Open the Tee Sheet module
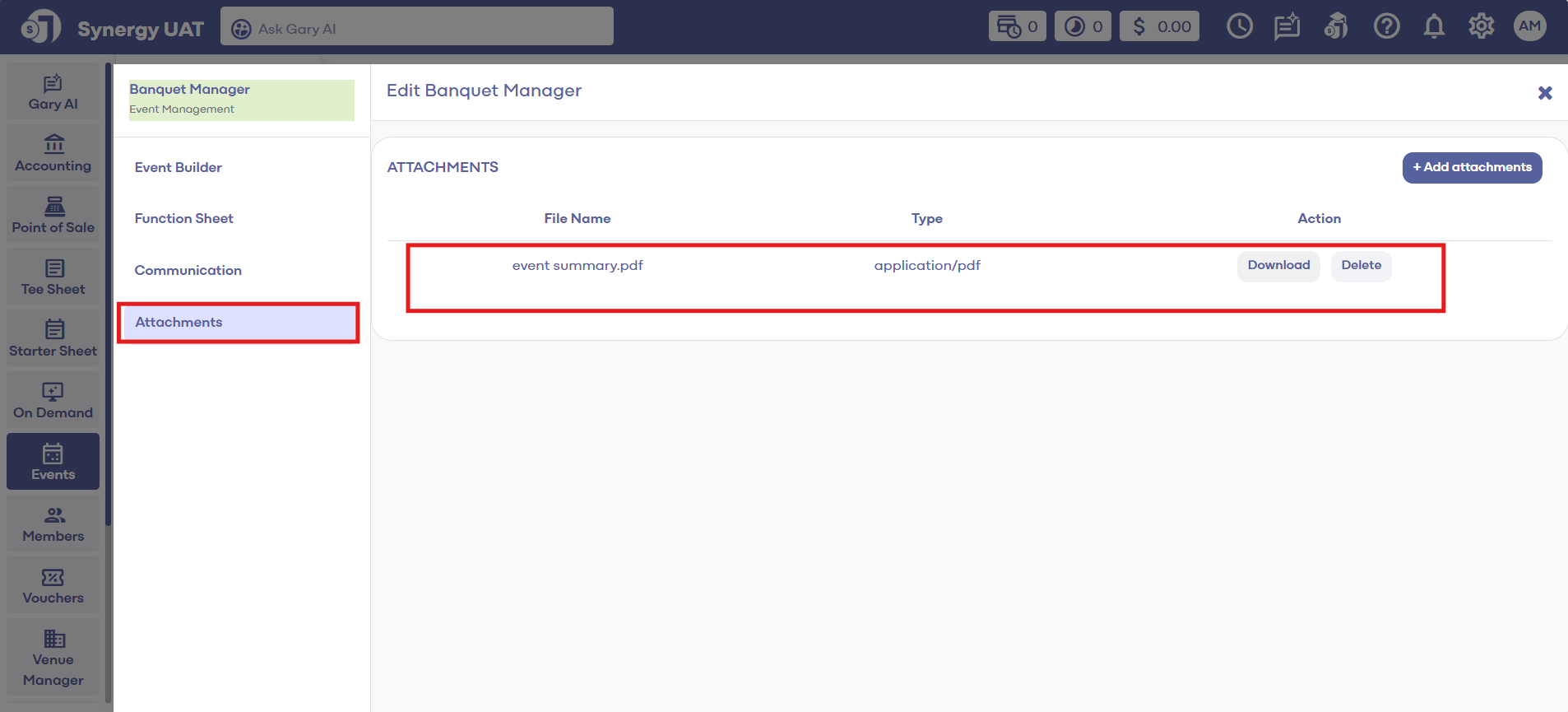 53,277
